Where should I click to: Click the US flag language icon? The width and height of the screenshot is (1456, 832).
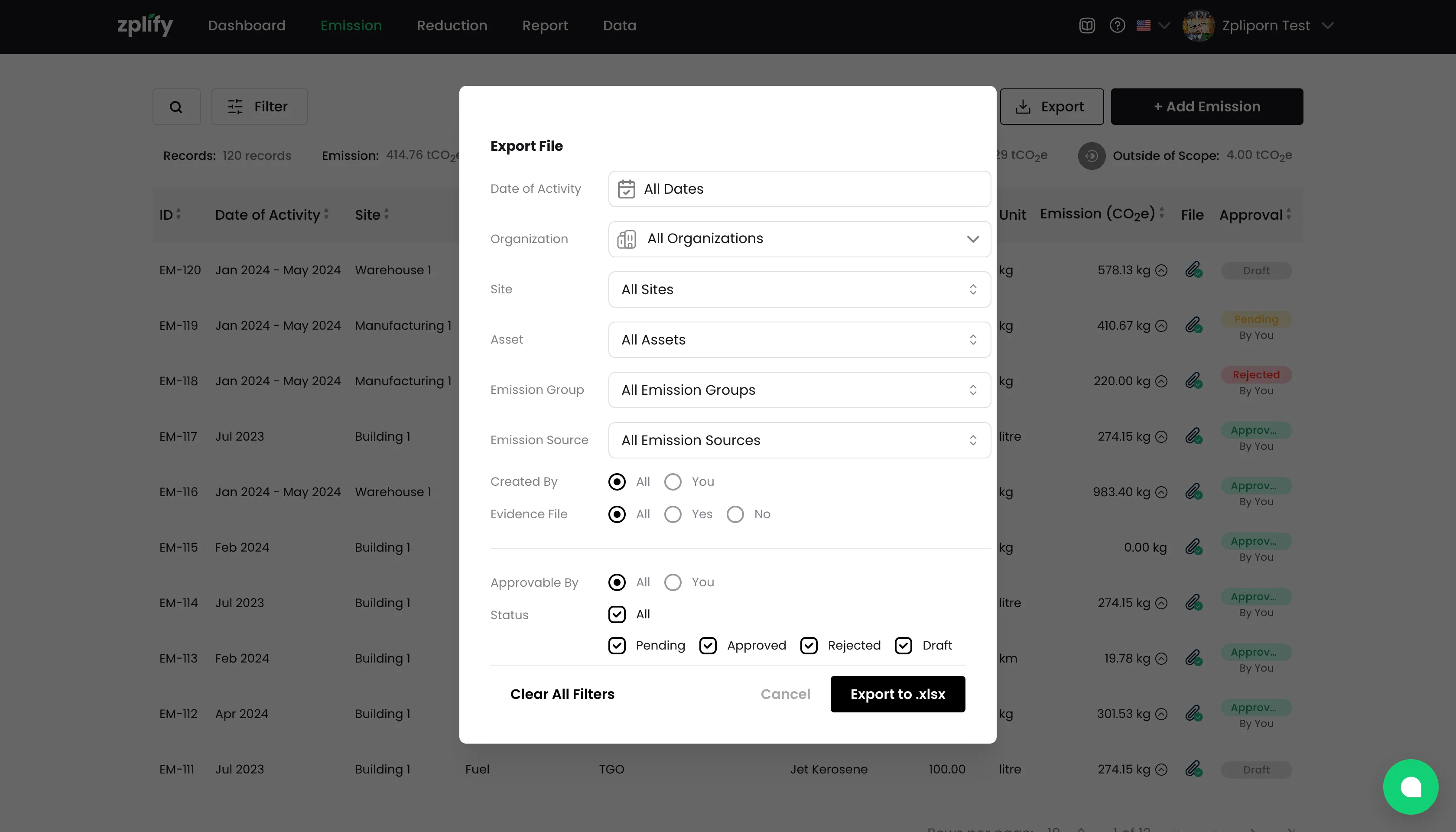click(1144, 26)
